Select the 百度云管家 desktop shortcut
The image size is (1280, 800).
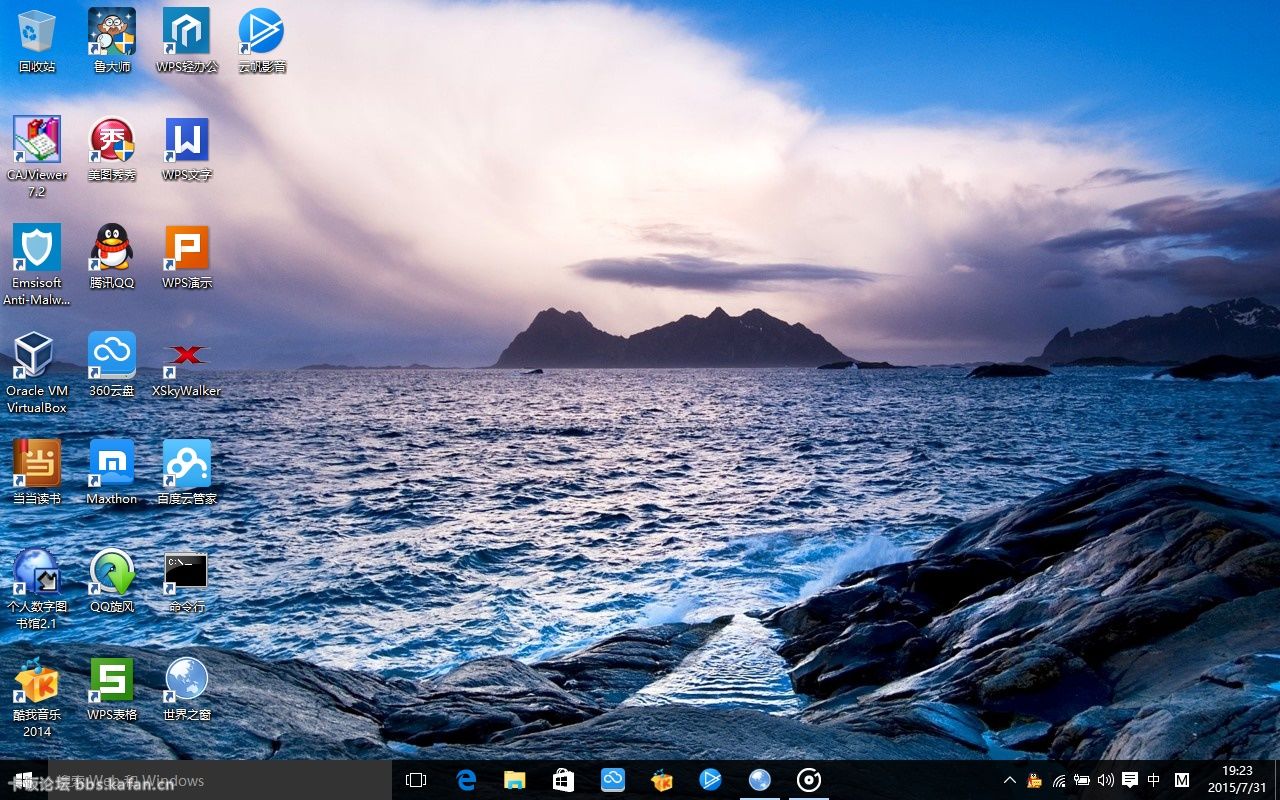tap(187, 473)
